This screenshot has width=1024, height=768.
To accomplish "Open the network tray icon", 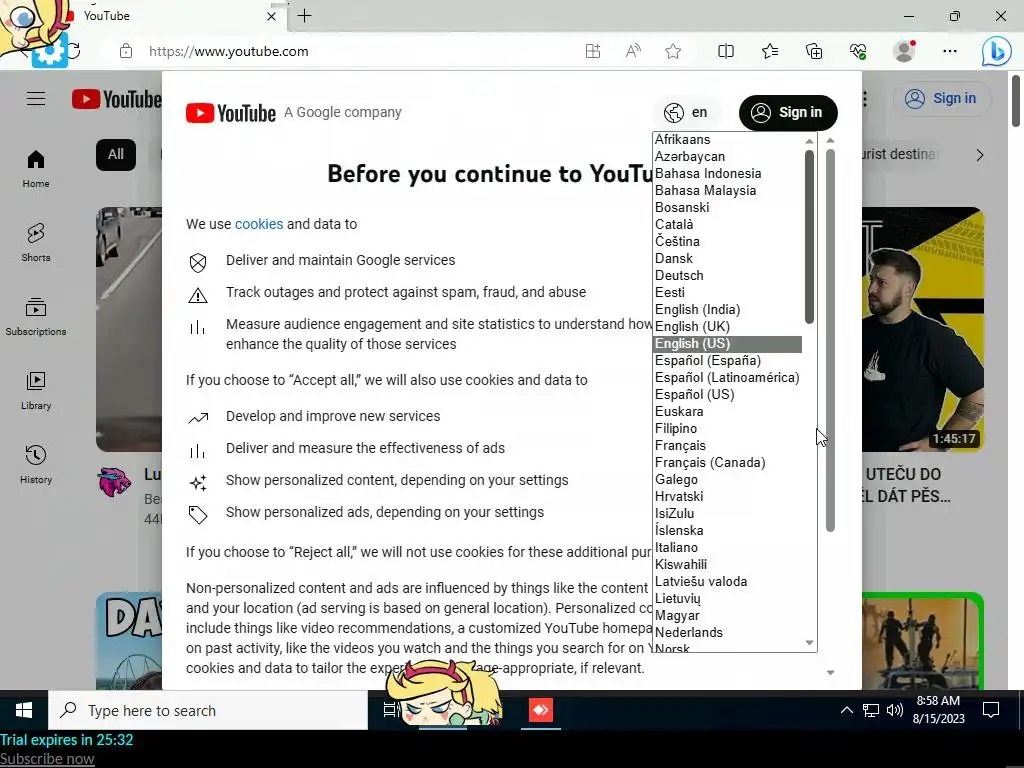I will tap(871, 710).
